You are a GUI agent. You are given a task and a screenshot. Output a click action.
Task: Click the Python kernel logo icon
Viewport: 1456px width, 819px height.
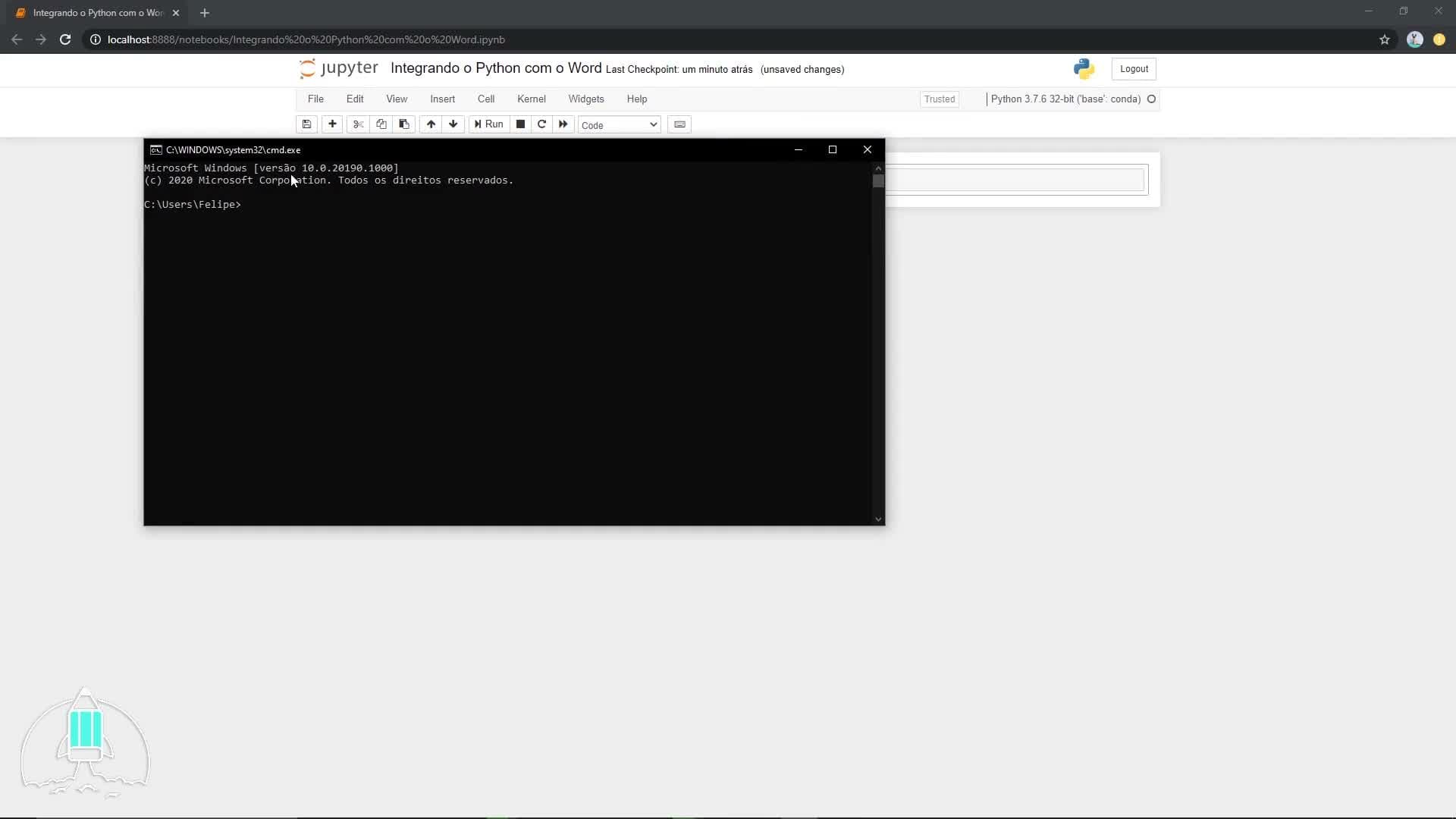(x=1084, y=69)
